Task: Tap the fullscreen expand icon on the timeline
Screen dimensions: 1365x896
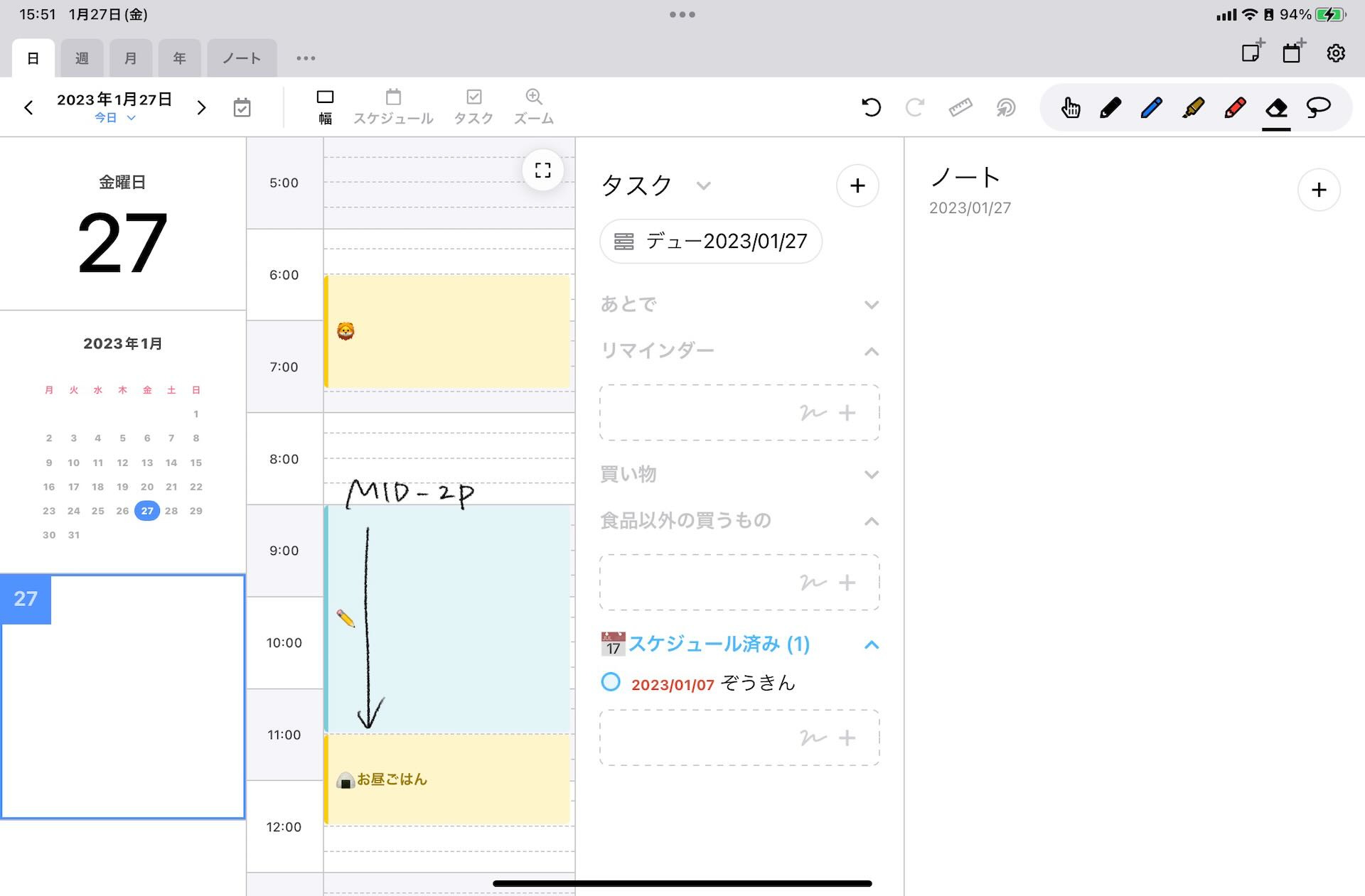Action: click(542, 171)
